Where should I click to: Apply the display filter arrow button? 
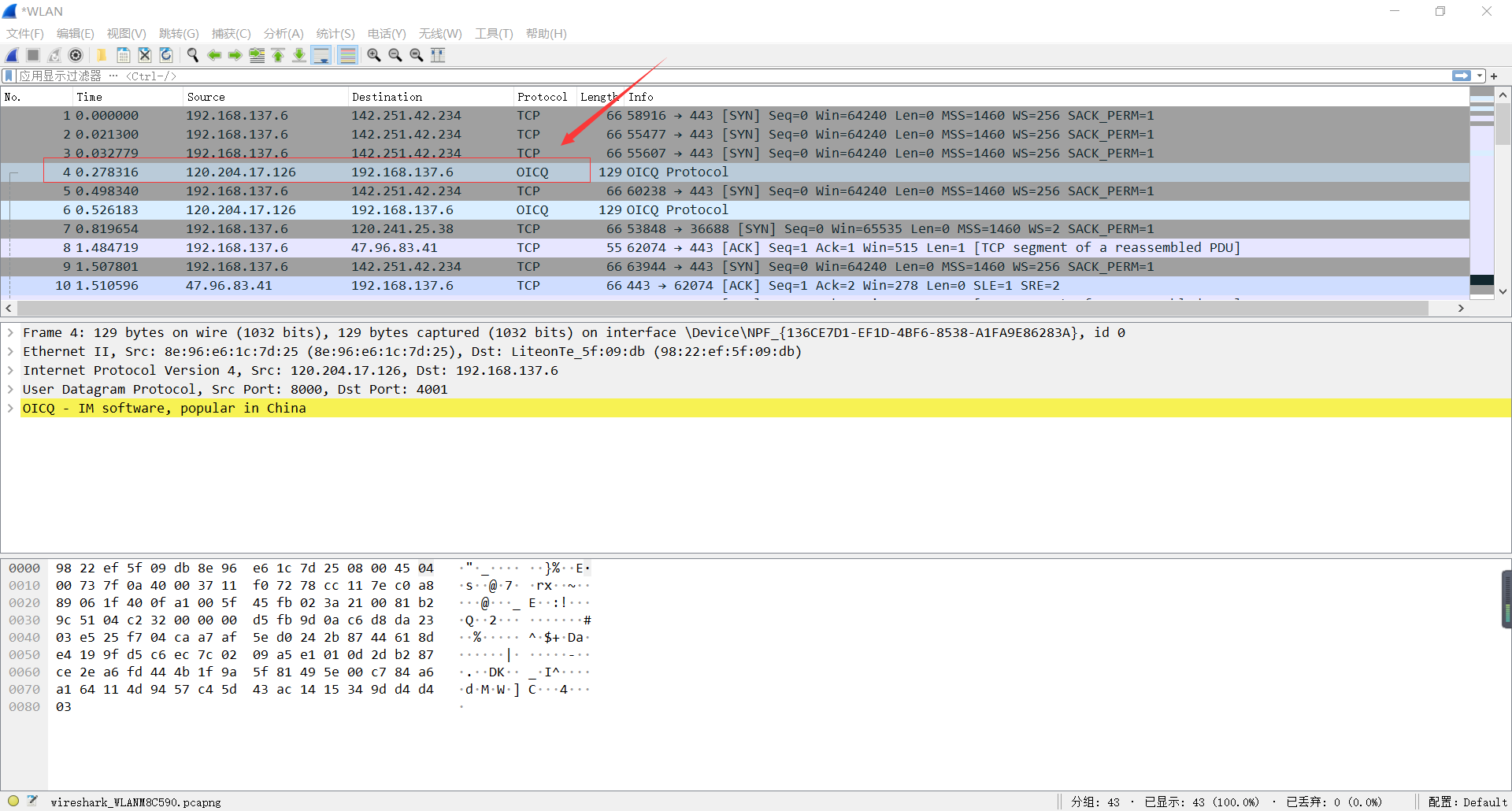coord(1462,76)
